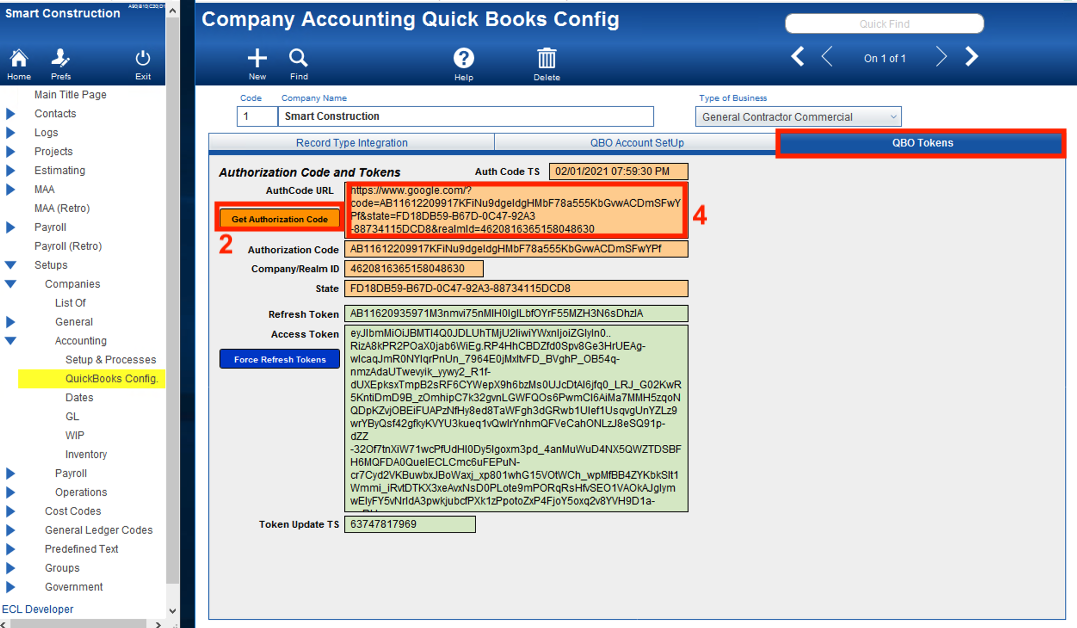Click the ECL Developer link
The image size is (1077, 628).
tap(38, 609)
